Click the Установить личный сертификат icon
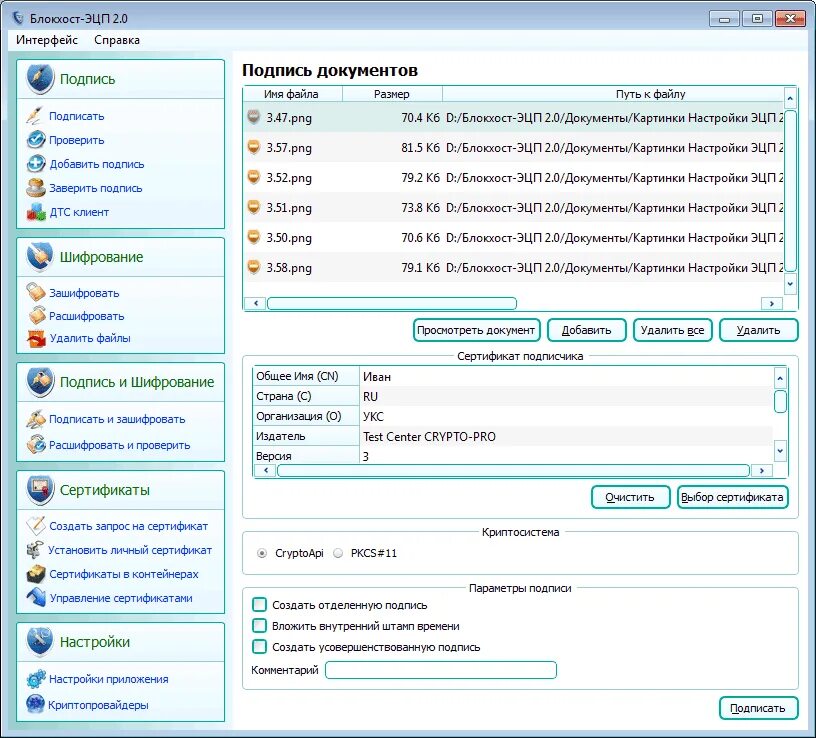 click(36, 550)
